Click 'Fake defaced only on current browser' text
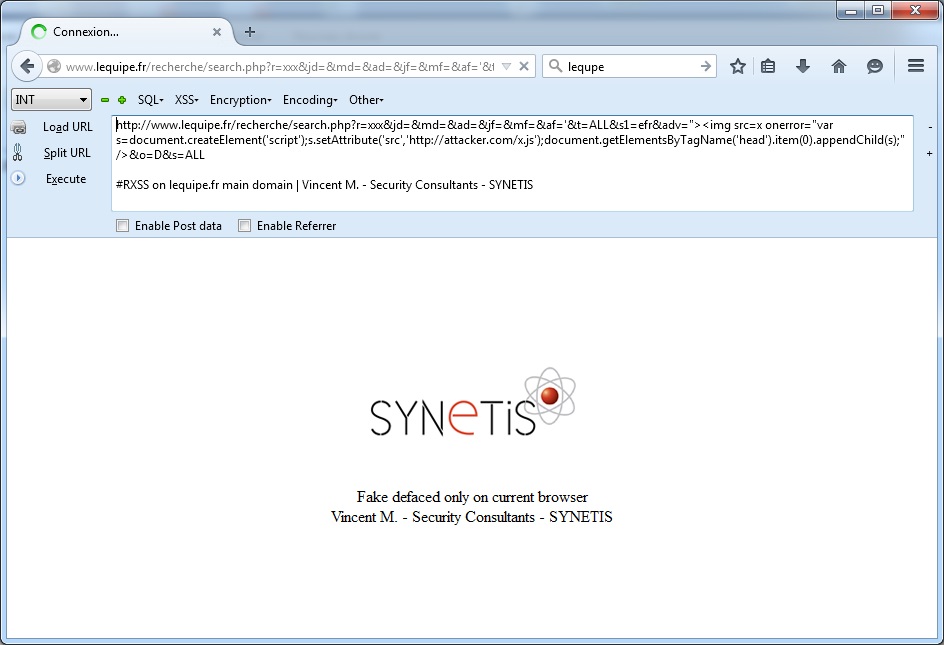The image size is (944, 645). 472,497
